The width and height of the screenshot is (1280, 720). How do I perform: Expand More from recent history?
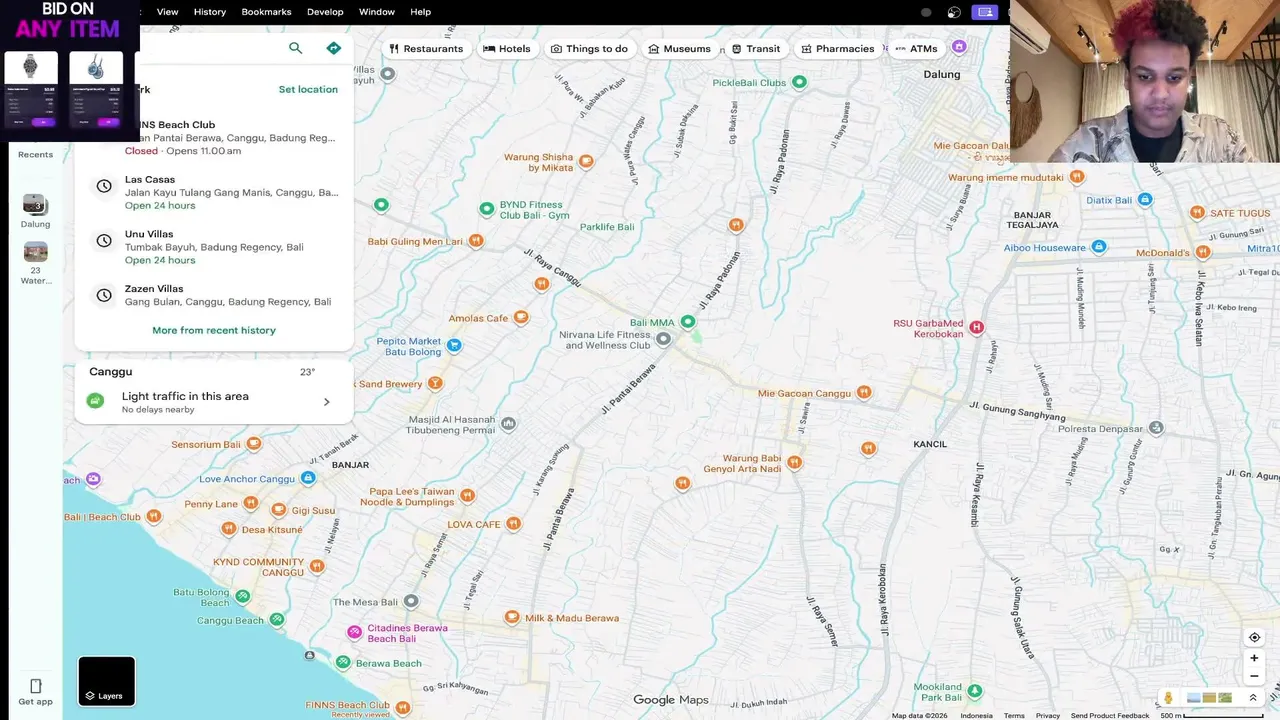(x=214, y=330)
